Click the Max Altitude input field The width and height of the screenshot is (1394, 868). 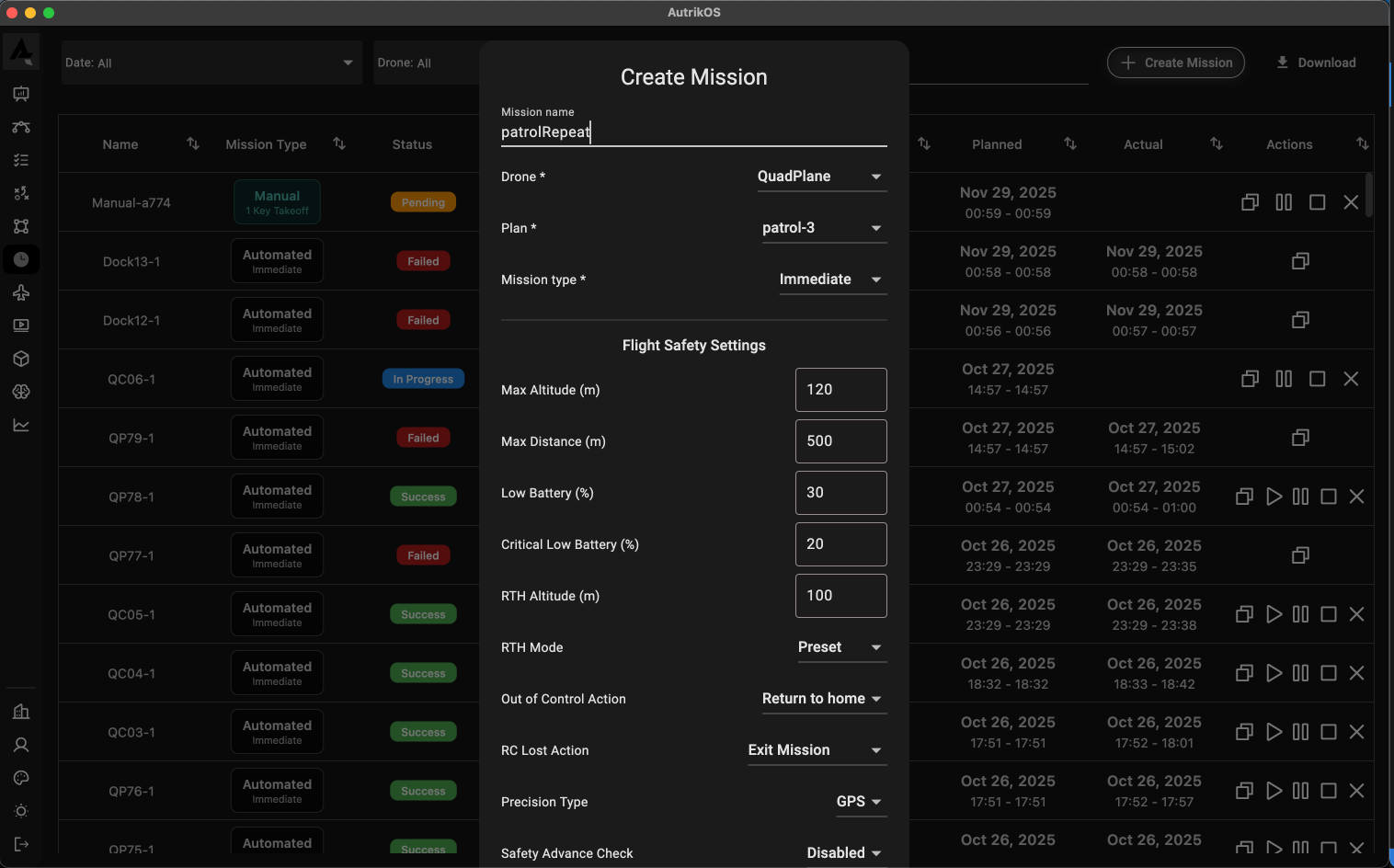[840, 390]
